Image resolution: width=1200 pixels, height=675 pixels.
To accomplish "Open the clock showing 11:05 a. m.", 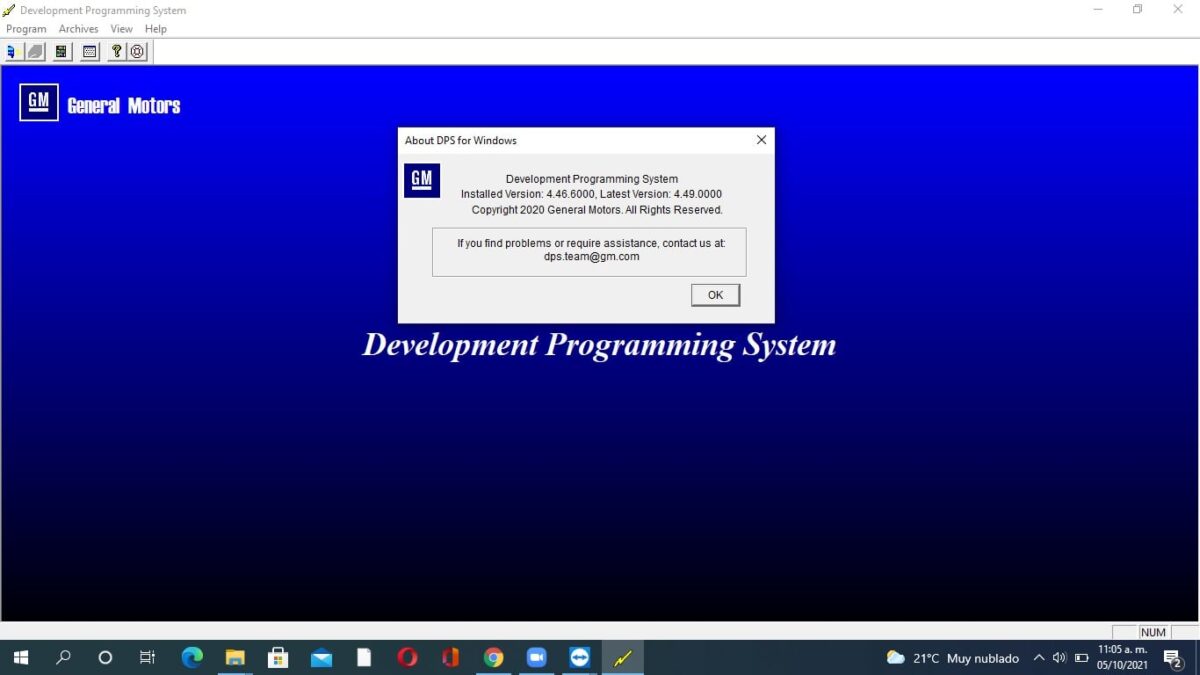I will coord(1122,657).
